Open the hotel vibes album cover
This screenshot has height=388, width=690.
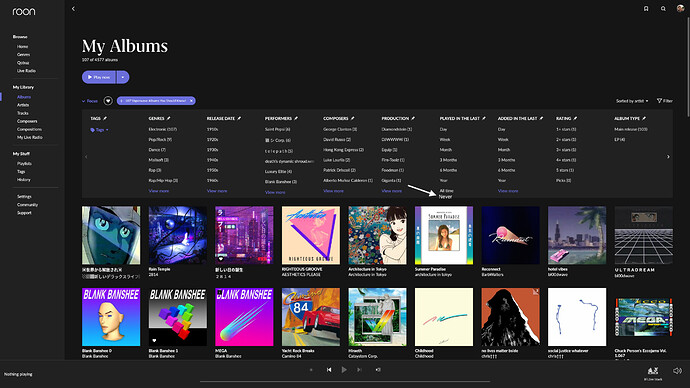coord(577,235)
